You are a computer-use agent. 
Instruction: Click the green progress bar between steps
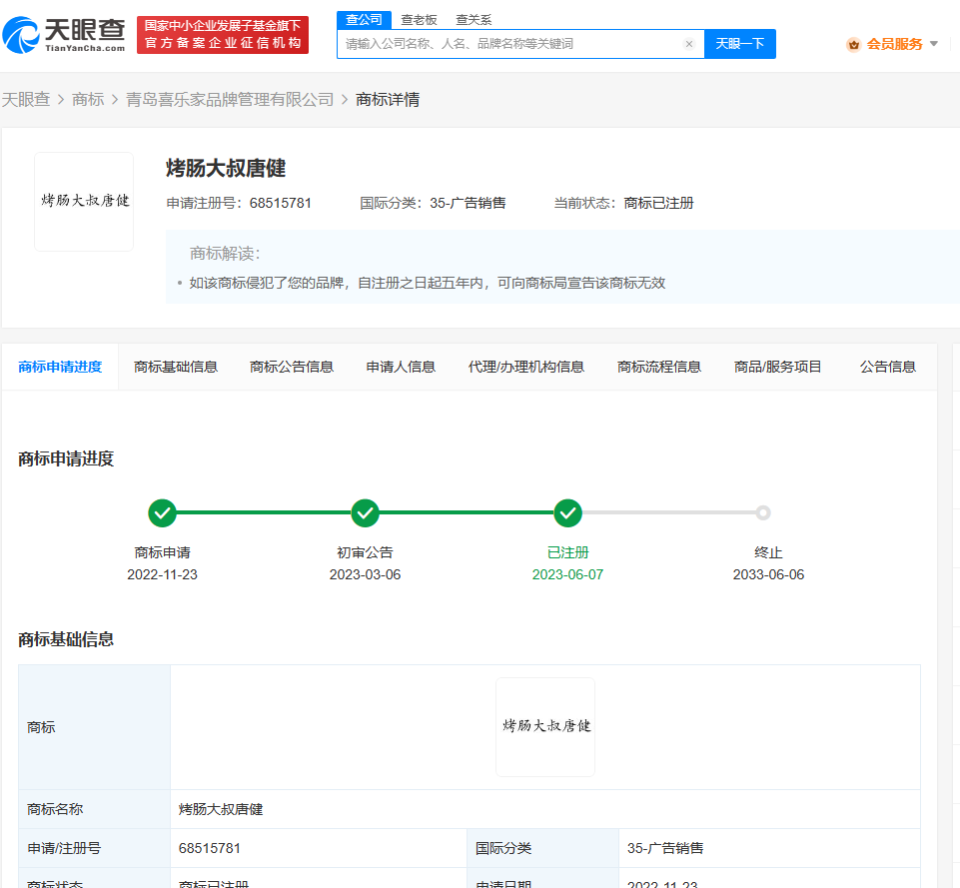(264, 513)
